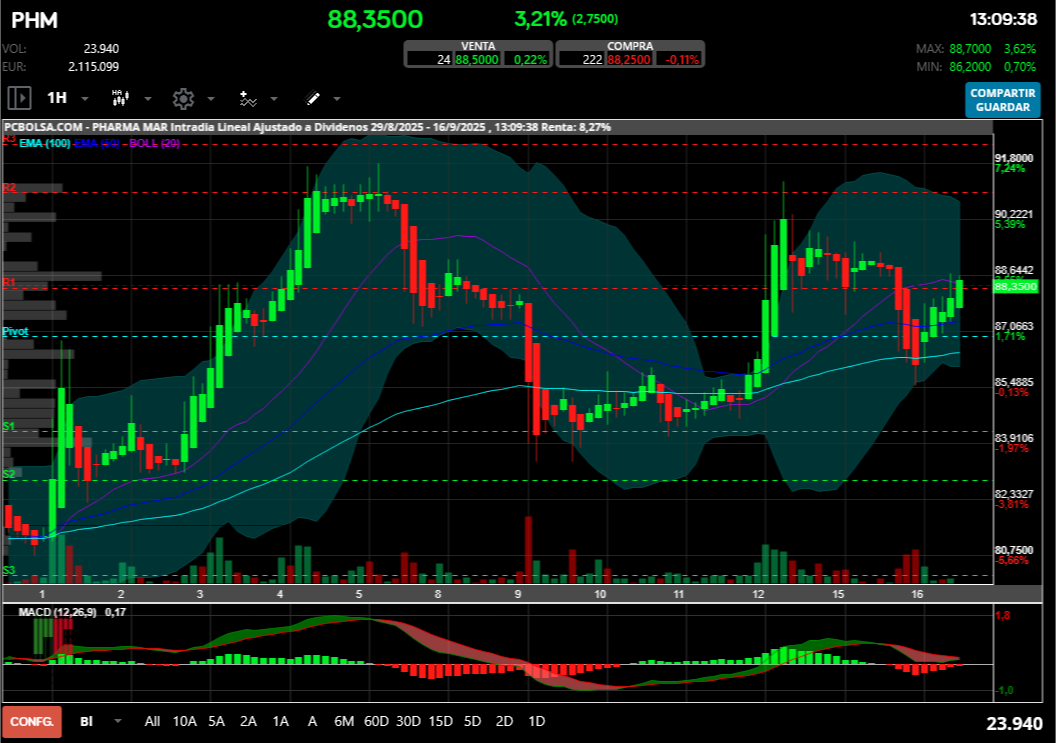
Task: Click the COMPARTIR GUARDAR button
Action: pyautogui.click(x=1003, y=100)
